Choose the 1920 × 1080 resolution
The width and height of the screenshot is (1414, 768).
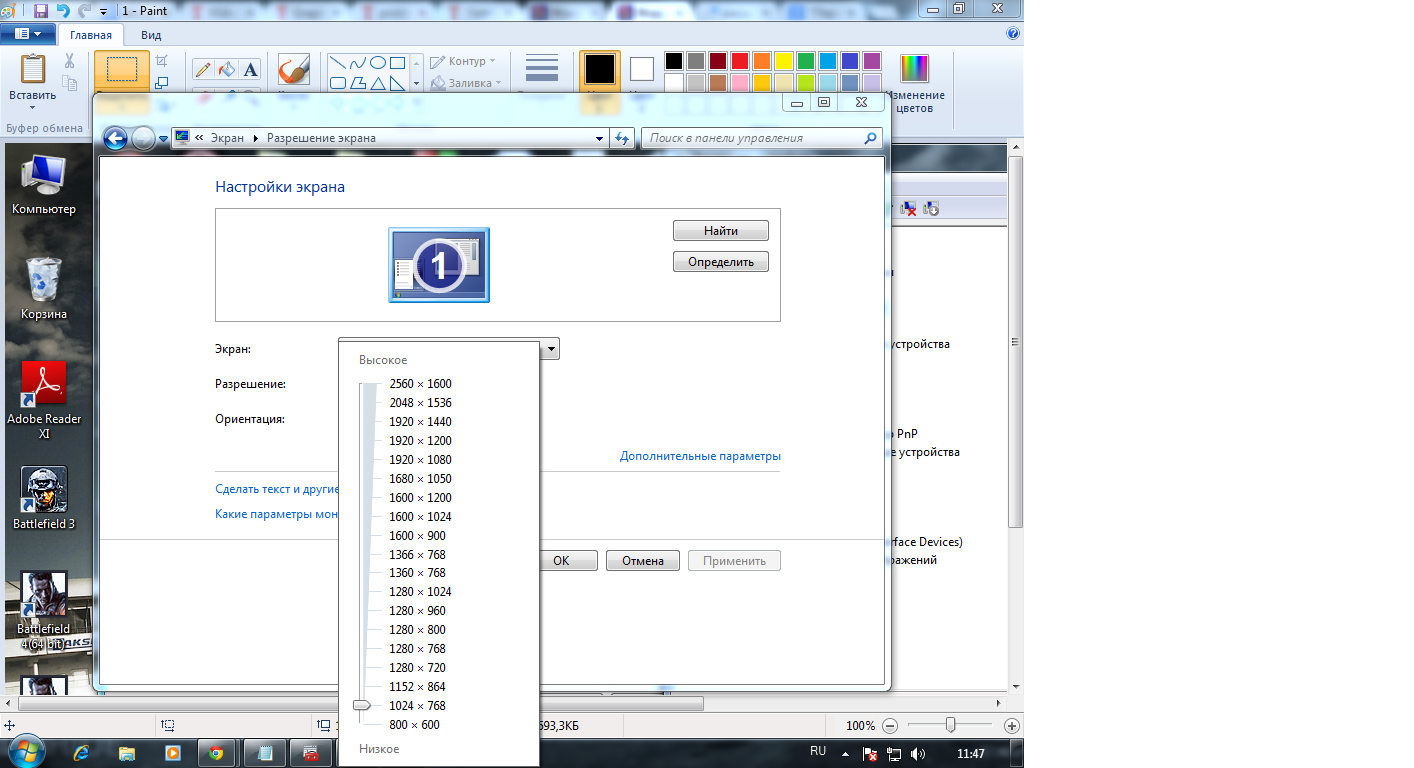pyautogui.click(x=420, y=460)
